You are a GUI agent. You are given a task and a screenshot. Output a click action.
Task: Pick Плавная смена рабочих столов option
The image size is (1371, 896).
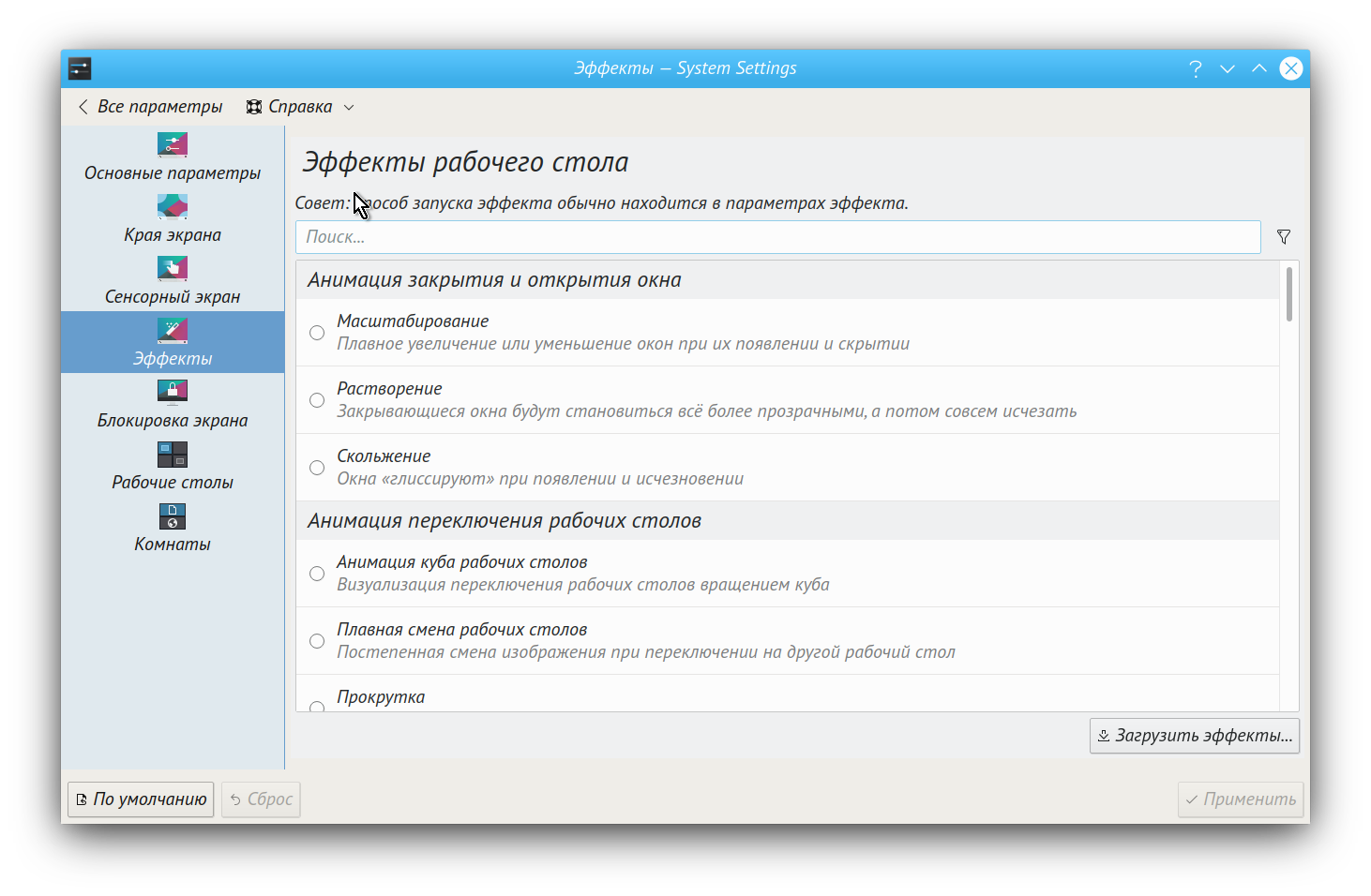(317, 641)
